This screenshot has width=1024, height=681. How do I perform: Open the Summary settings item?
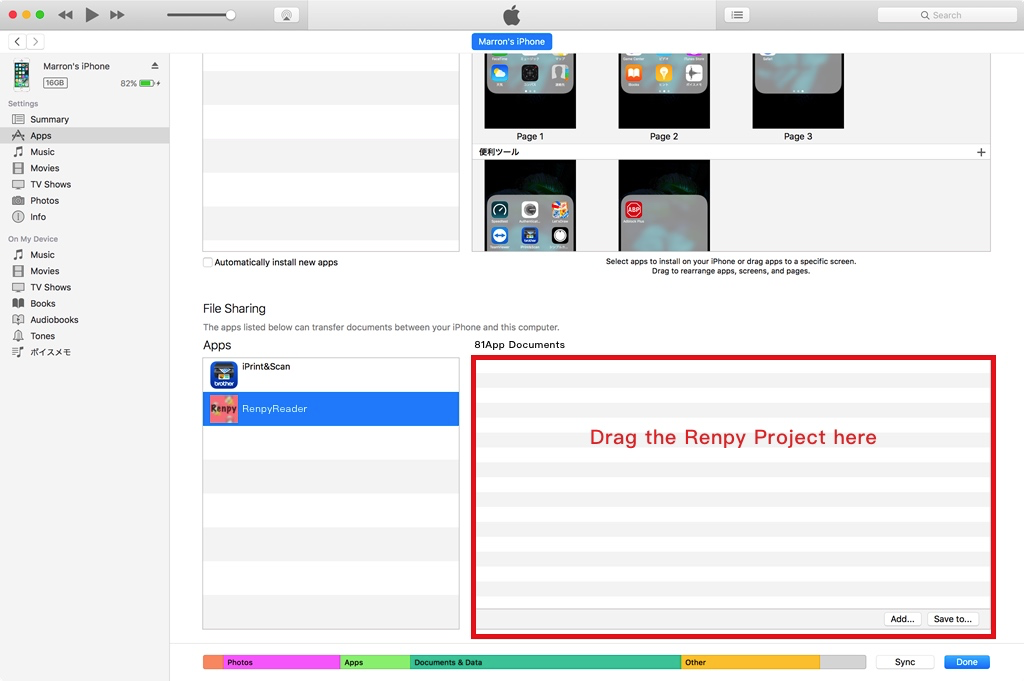(x=49, y=119)
